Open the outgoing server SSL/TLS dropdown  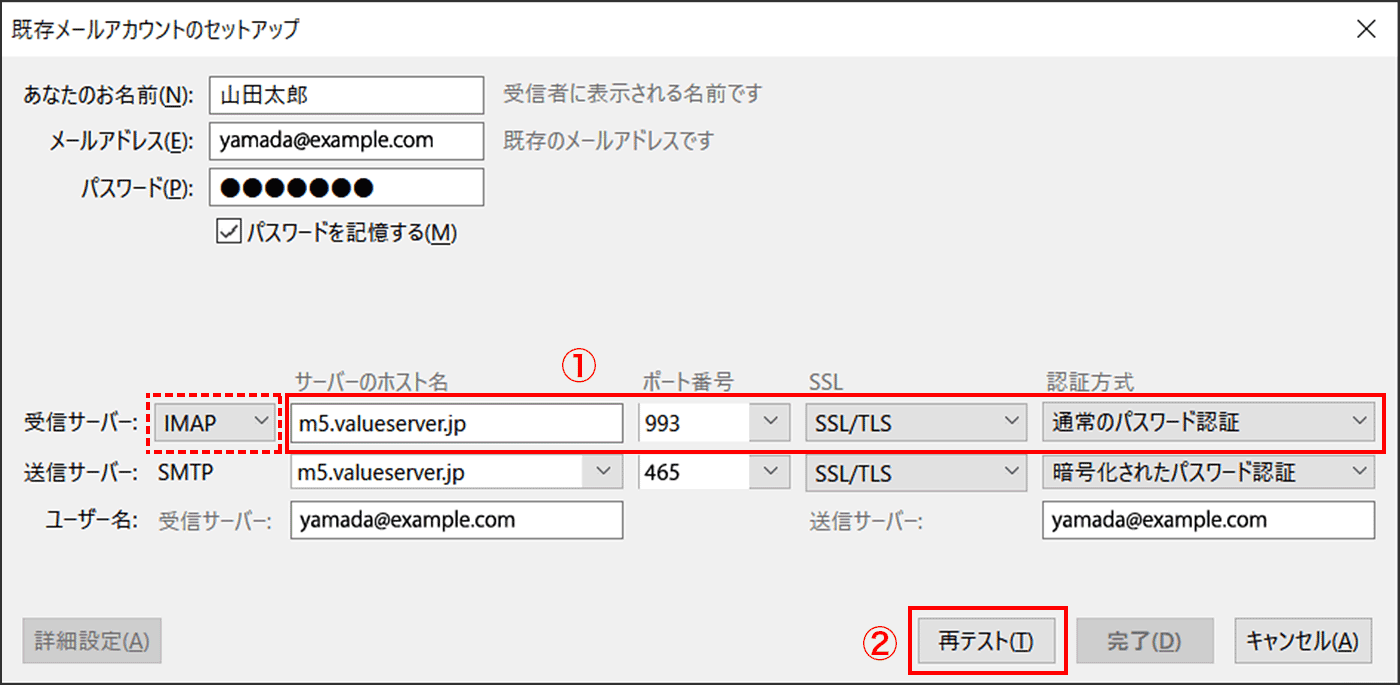pyautogui.click(x=916, y=472)
